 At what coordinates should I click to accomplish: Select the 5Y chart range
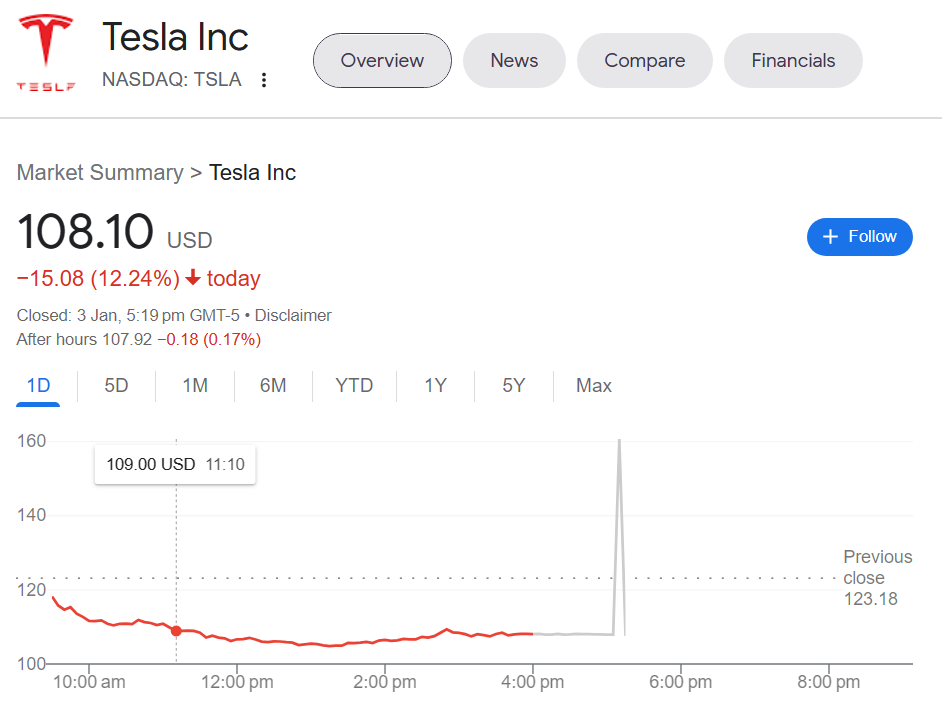pos(513,386)
